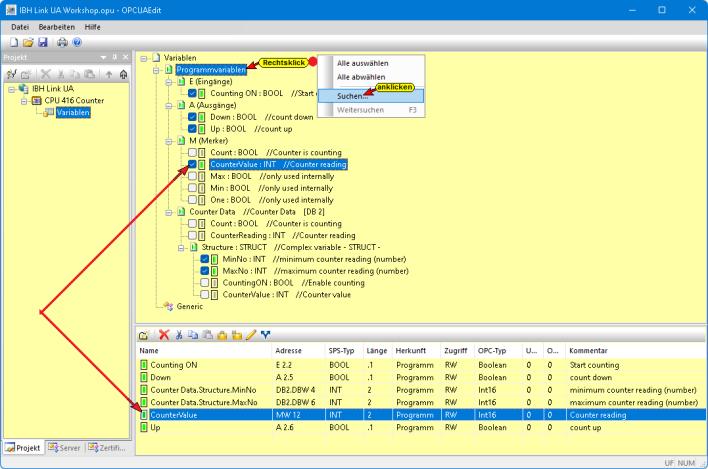Screen dimensions: 708x469
Task: Collapse the M (Merker) node
Action: (x=168, y=141)
